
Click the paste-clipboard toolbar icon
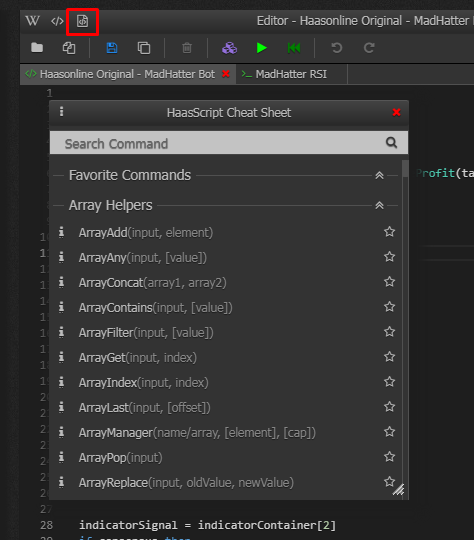pos(69,48)
